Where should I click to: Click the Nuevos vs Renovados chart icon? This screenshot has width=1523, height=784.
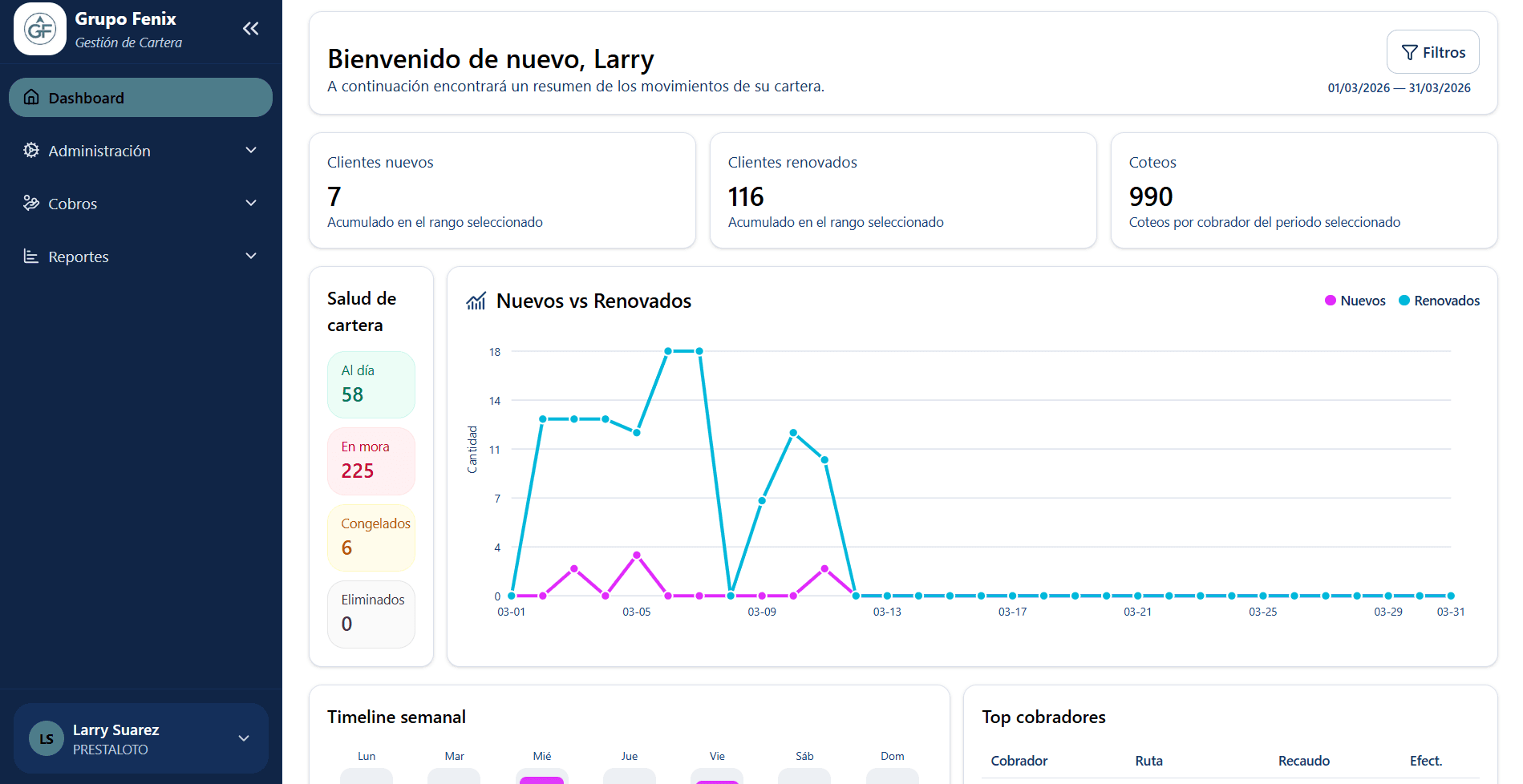476,301
